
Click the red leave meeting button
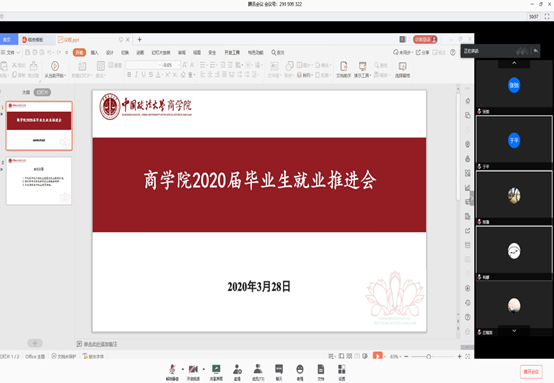(x=531, y=372)
